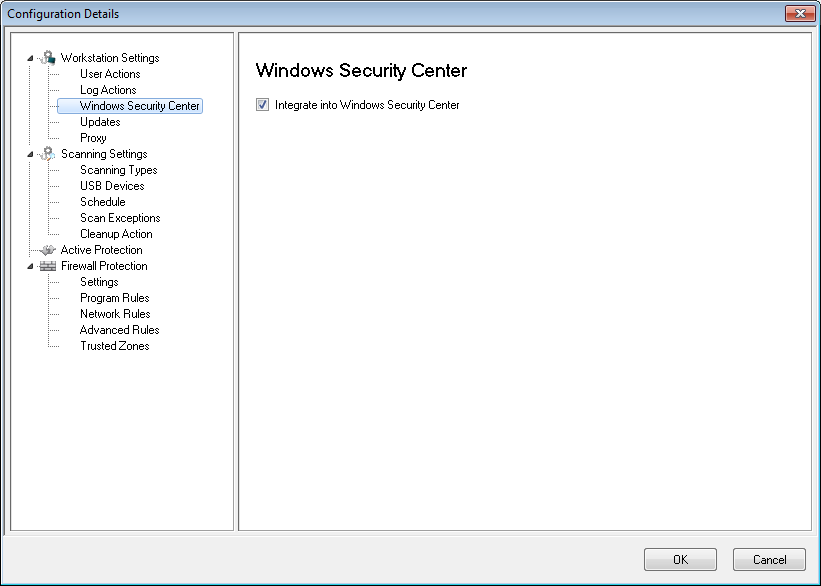
Task: Click the Firewall Protection brick wall icon
Action: (48, 266)
